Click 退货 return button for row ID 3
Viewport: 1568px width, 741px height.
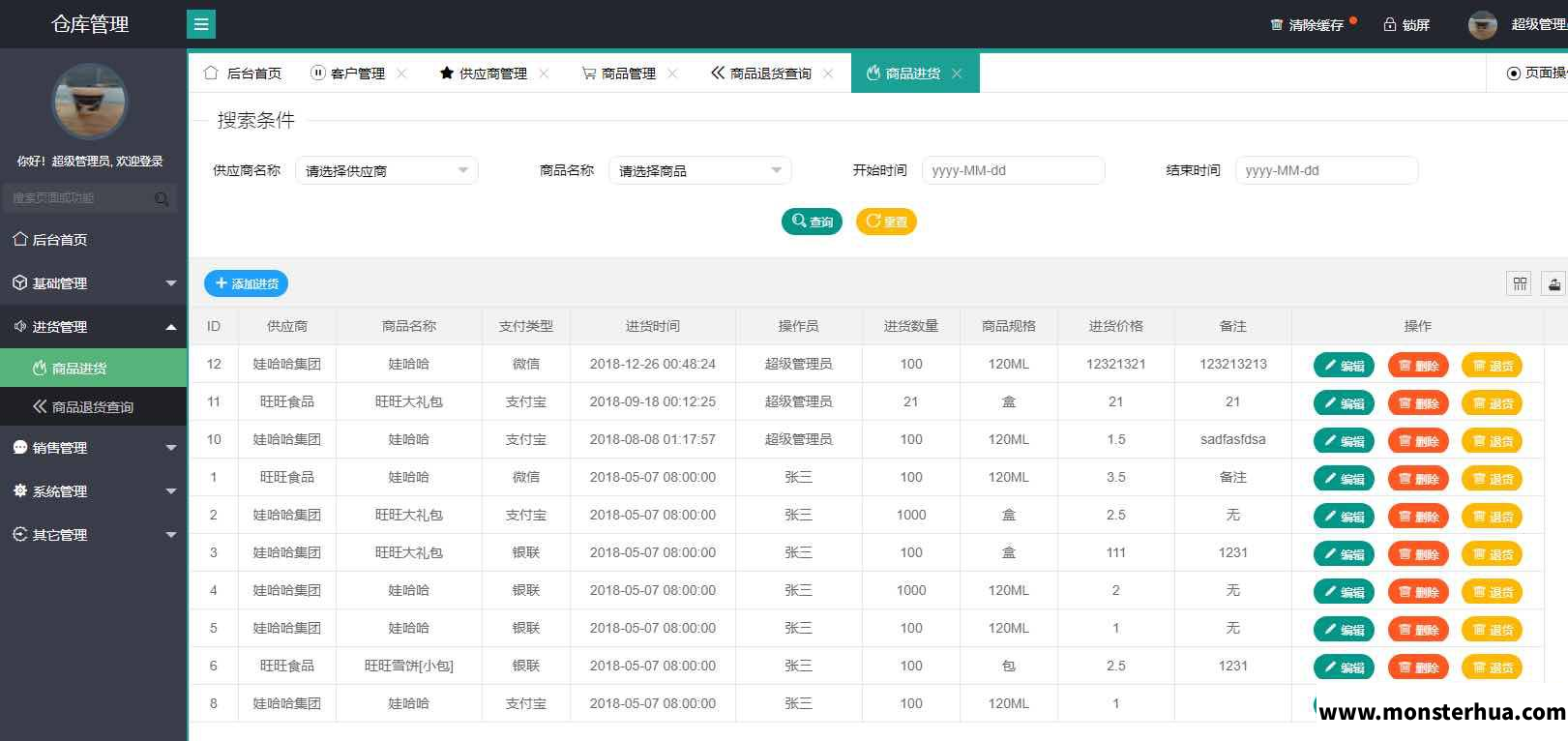pyautogui.click(x=1493, y=553)
